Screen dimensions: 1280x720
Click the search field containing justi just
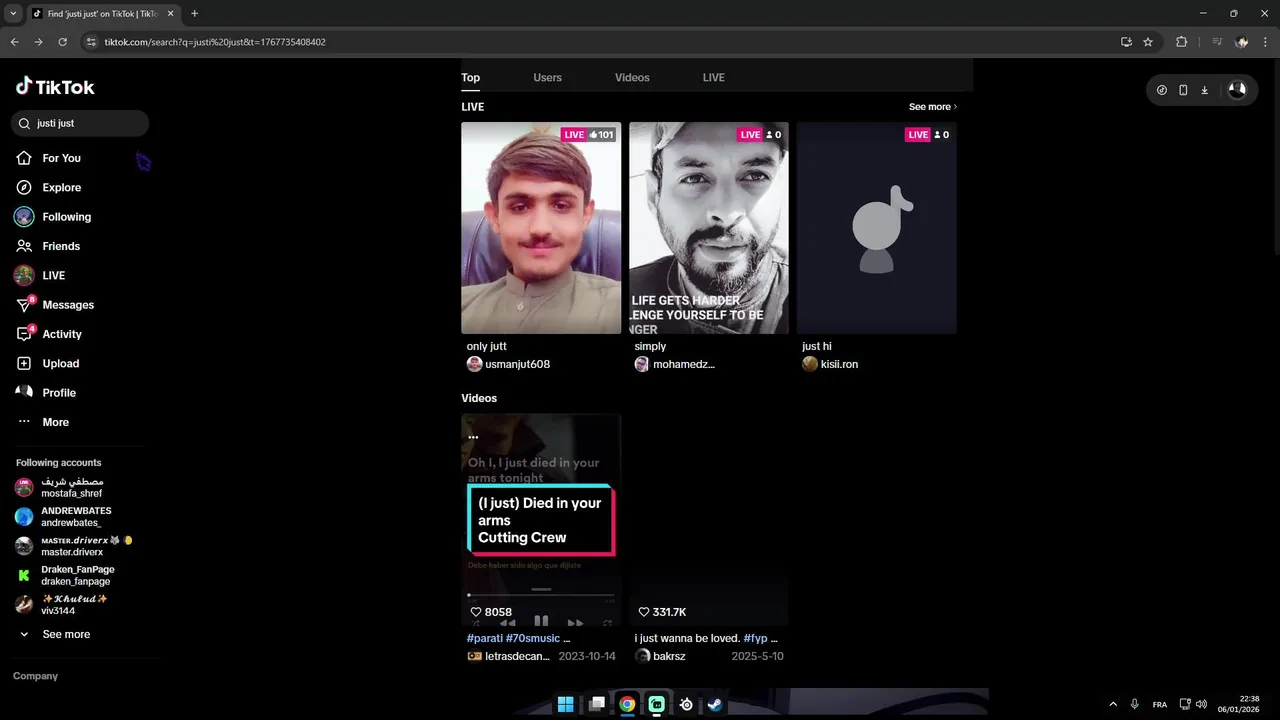[80, 123]
